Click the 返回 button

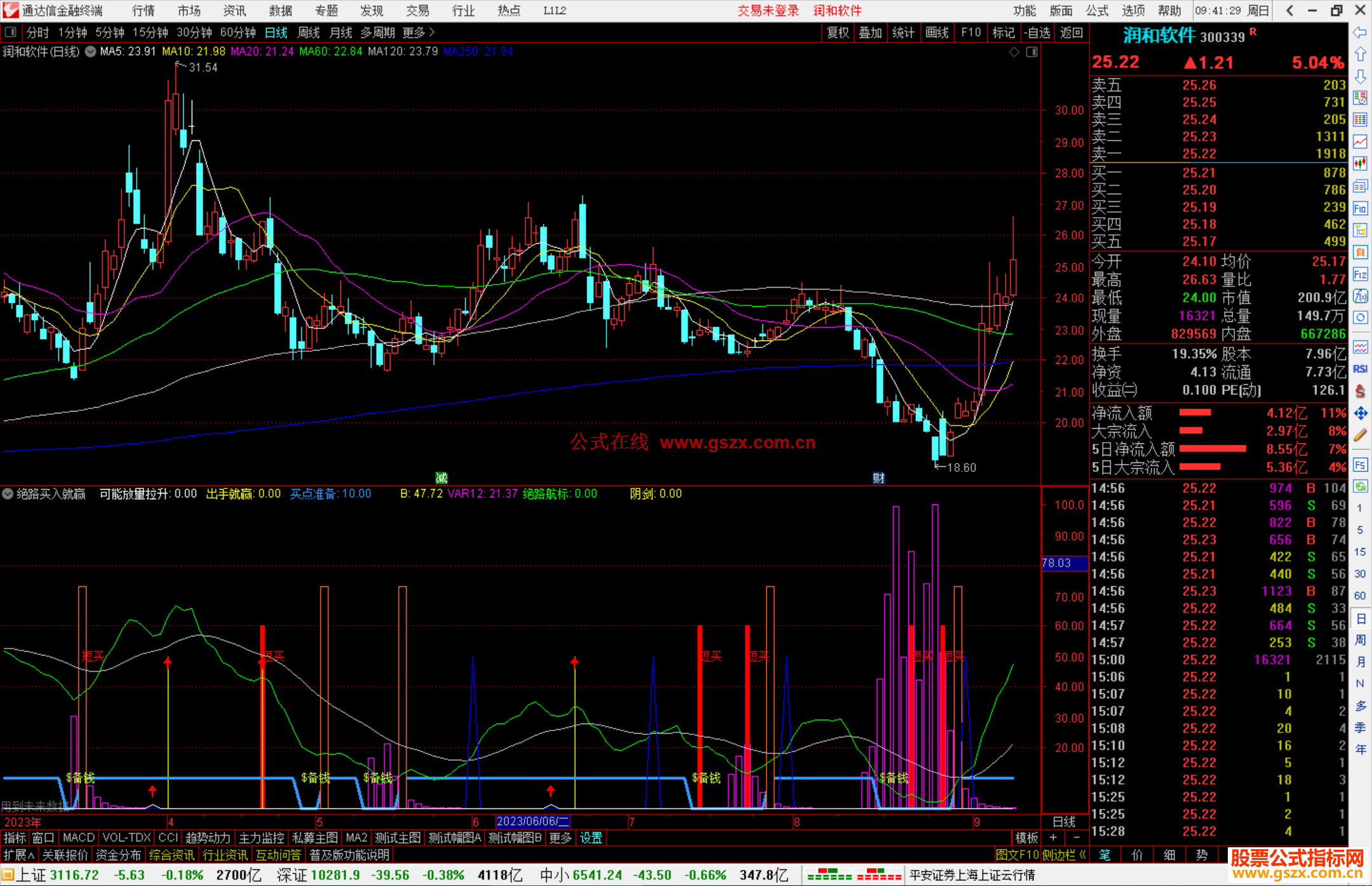[1072, 32]
